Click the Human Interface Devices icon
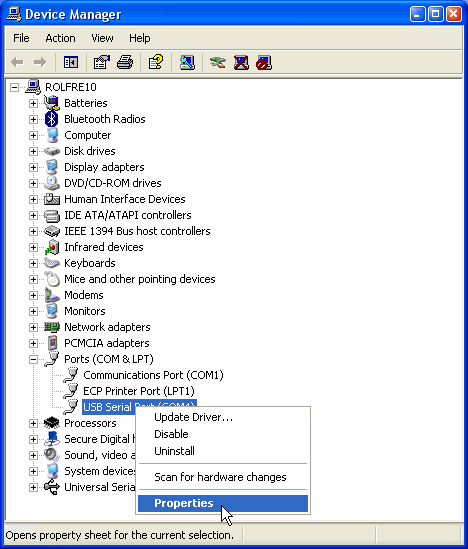This screenshot has width=468, height=549. [x=52, y=199]
